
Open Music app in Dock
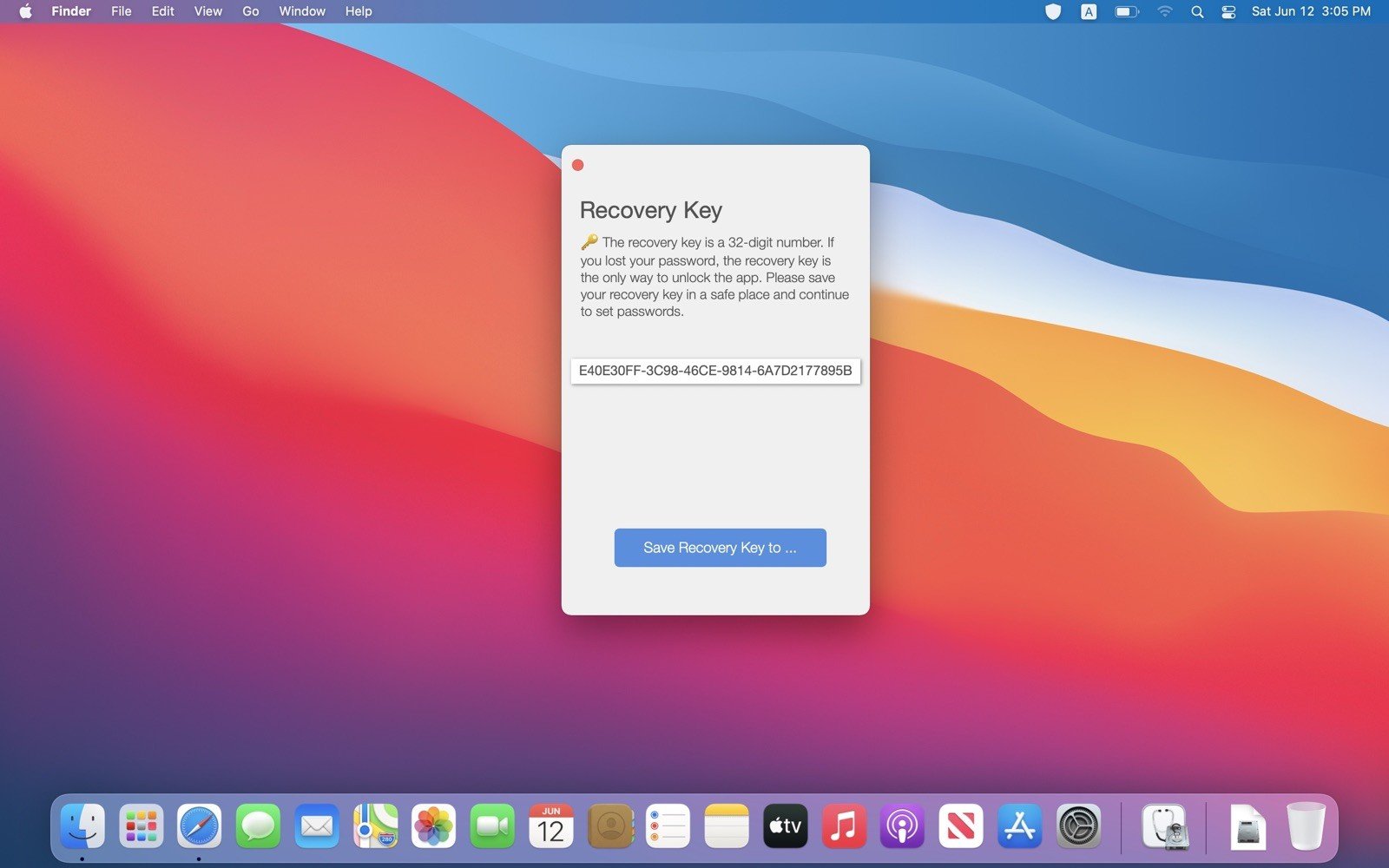click(844, 825)
